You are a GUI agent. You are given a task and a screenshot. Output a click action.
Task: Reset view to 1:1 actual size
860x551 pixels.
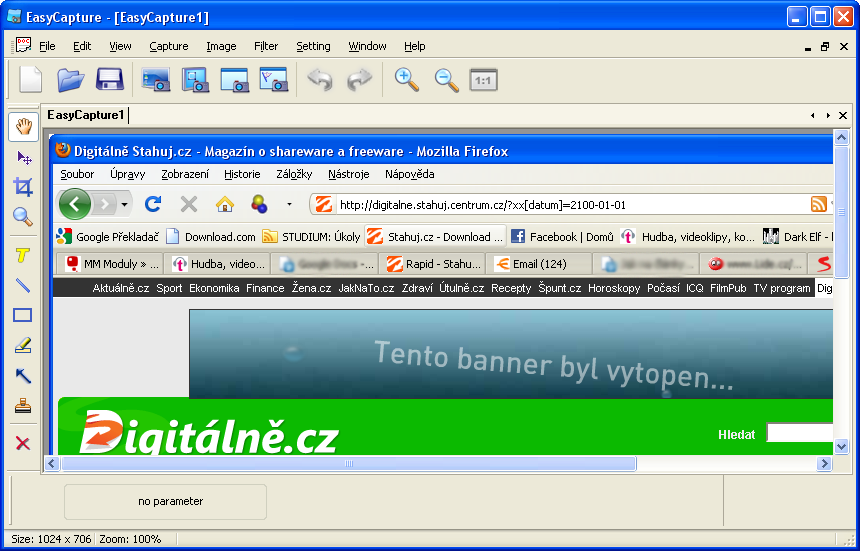coord(484,80)
